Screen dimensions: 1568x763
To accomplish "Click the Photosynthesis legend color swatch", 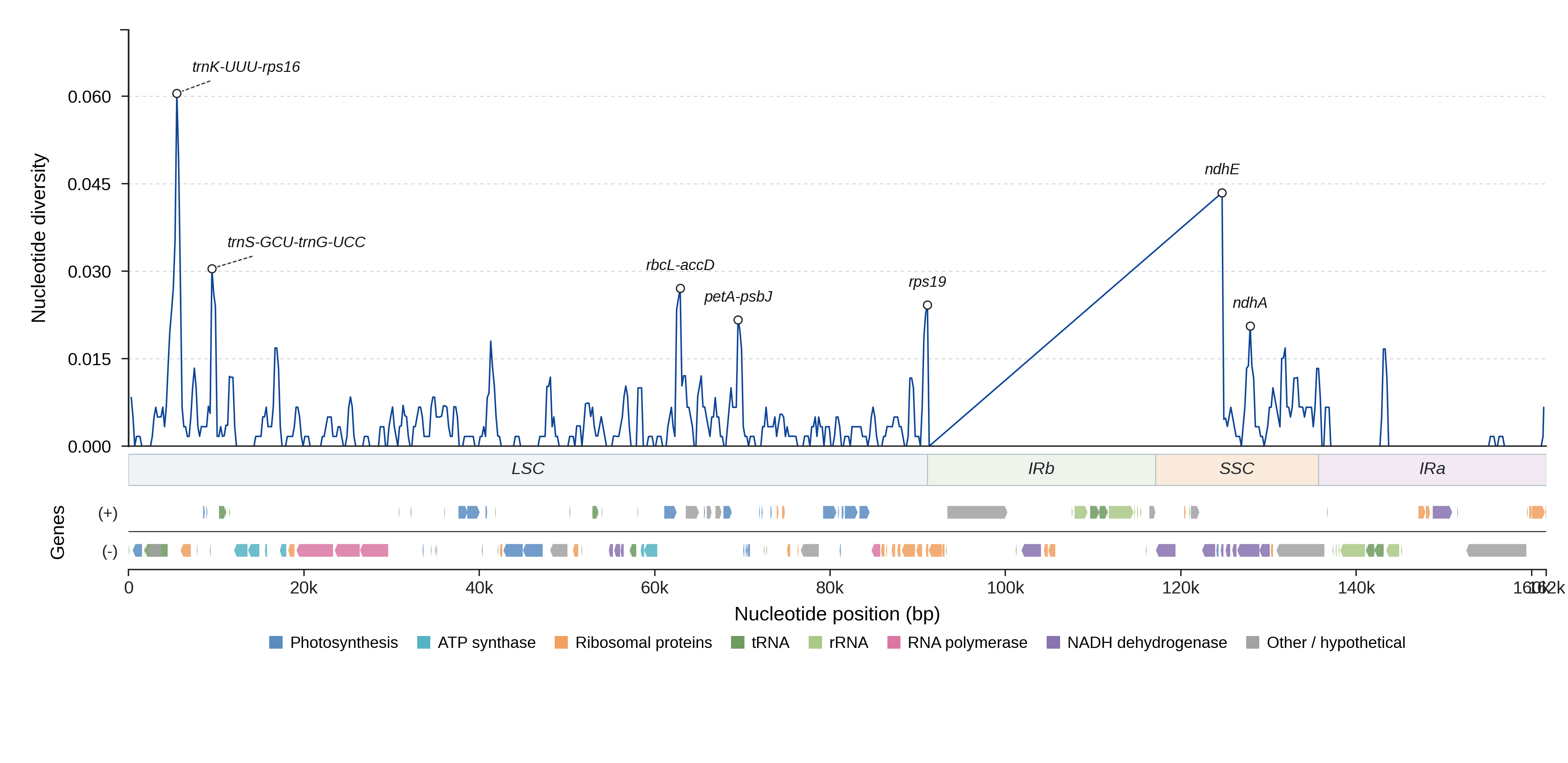I will click(276, 642).
